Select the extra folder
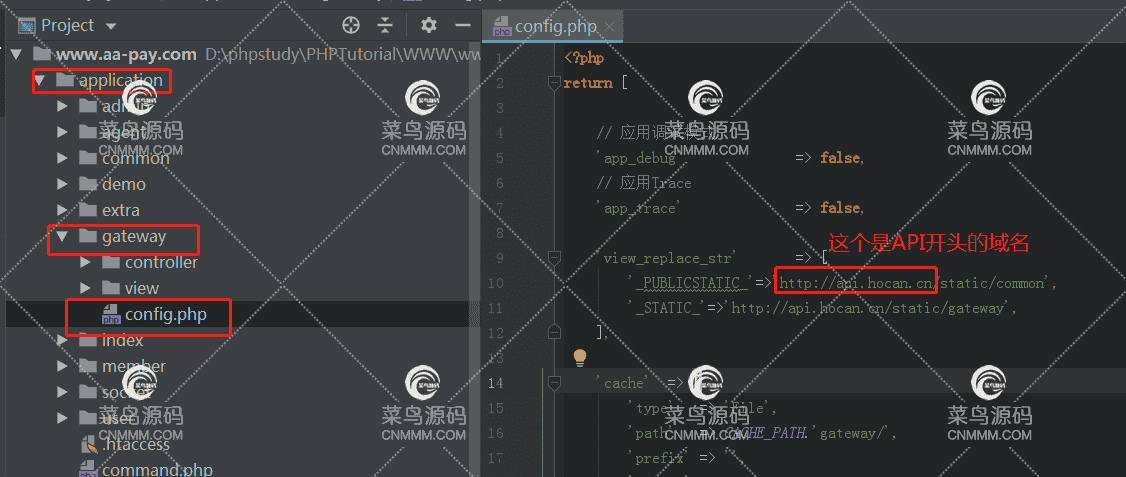 pos(121,210)
